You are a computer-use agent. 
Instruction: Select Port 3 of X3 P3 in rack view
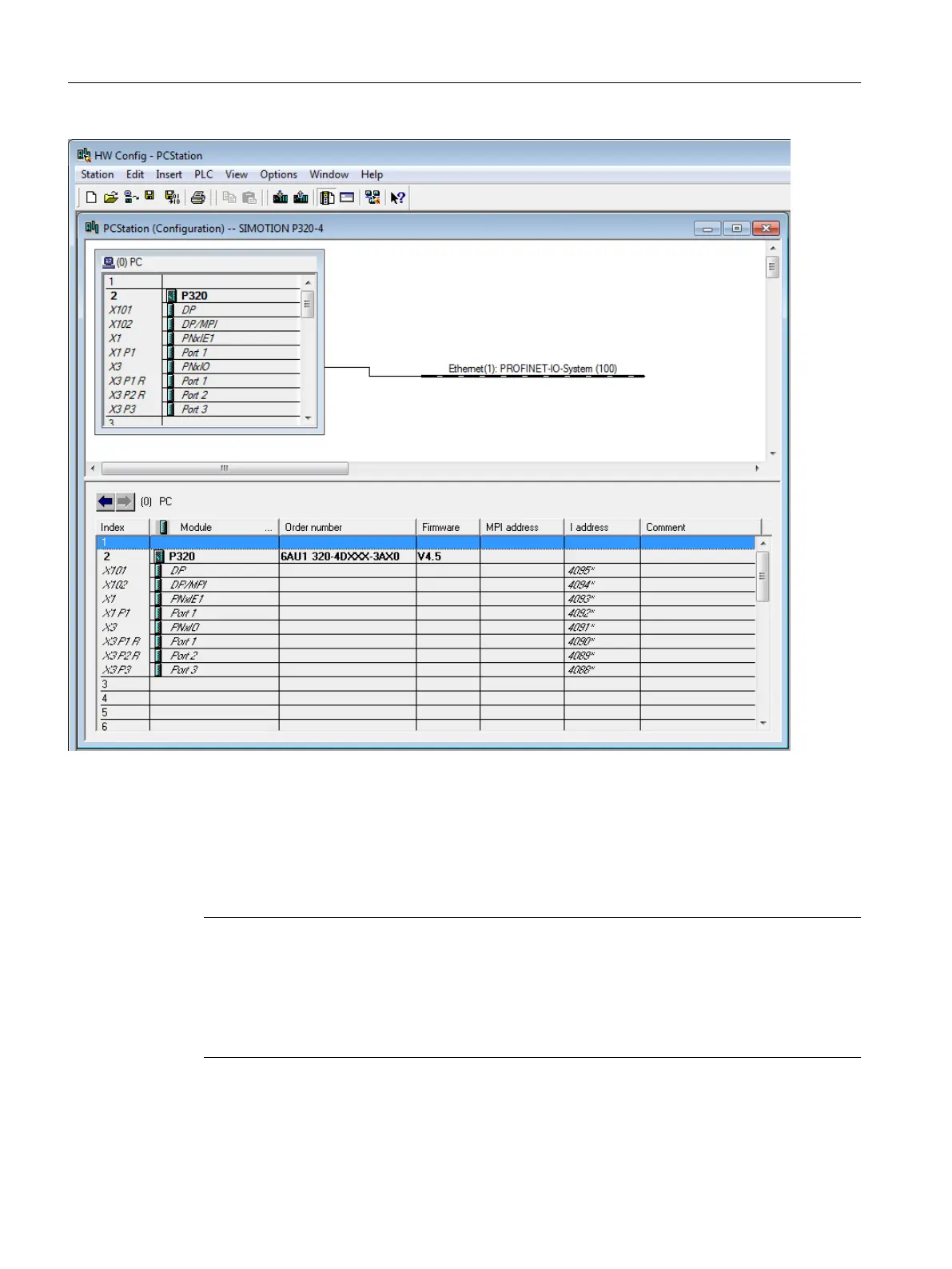(x=201, y=409)
